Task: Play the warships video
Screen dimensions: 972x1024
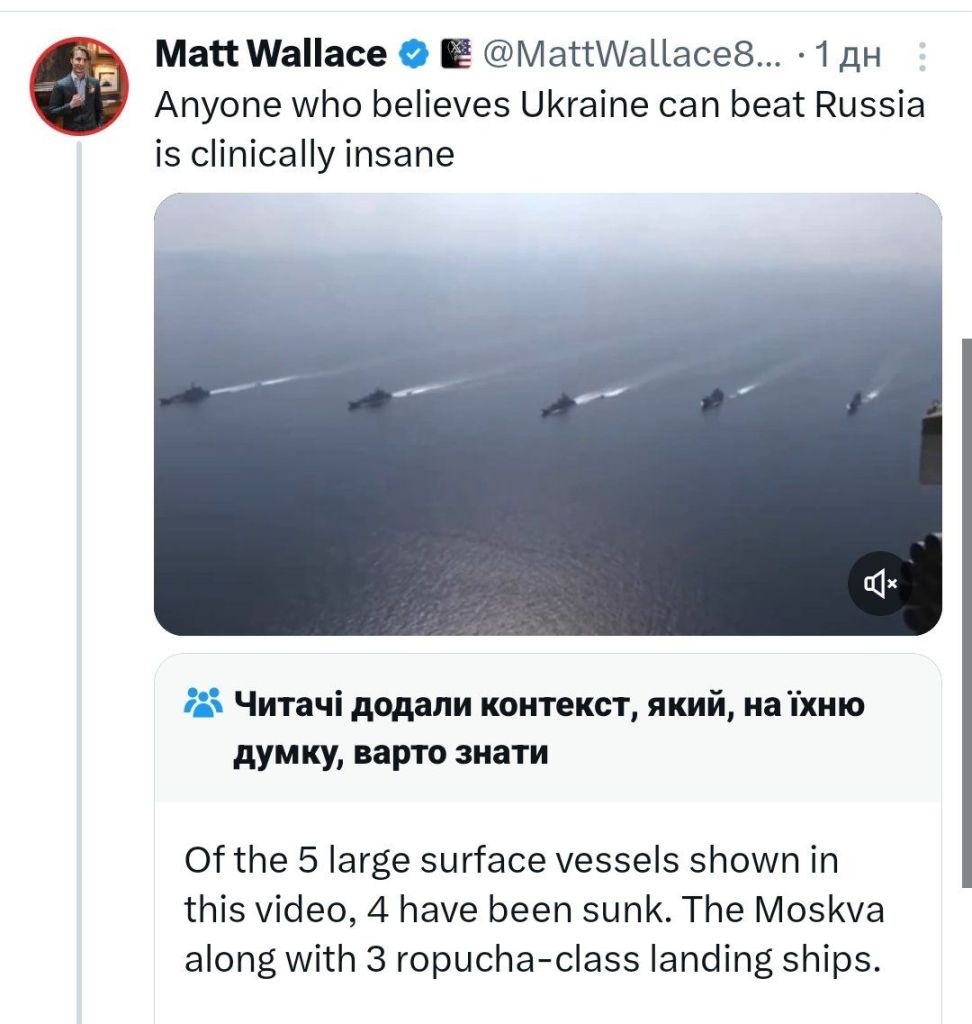Action: coord(547,413)
